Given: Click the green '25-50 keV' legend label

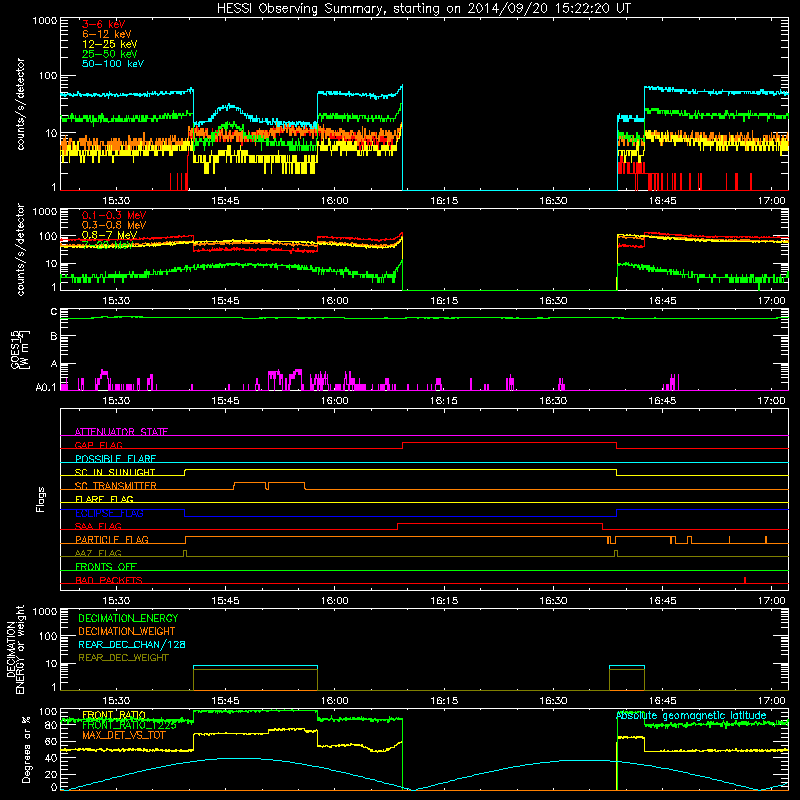Looking at the screenshot, I should click(110, 54).
